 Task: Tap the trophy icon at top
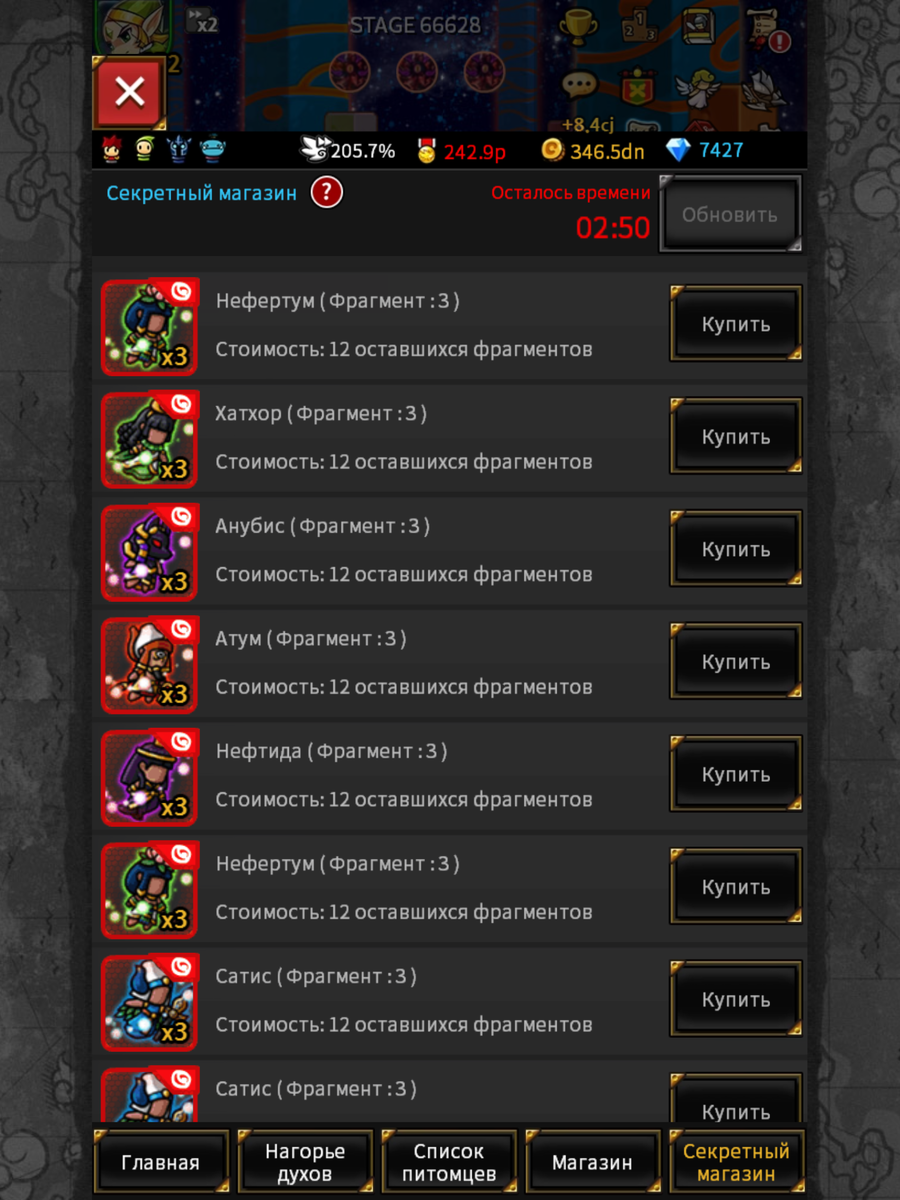(577, 29)
